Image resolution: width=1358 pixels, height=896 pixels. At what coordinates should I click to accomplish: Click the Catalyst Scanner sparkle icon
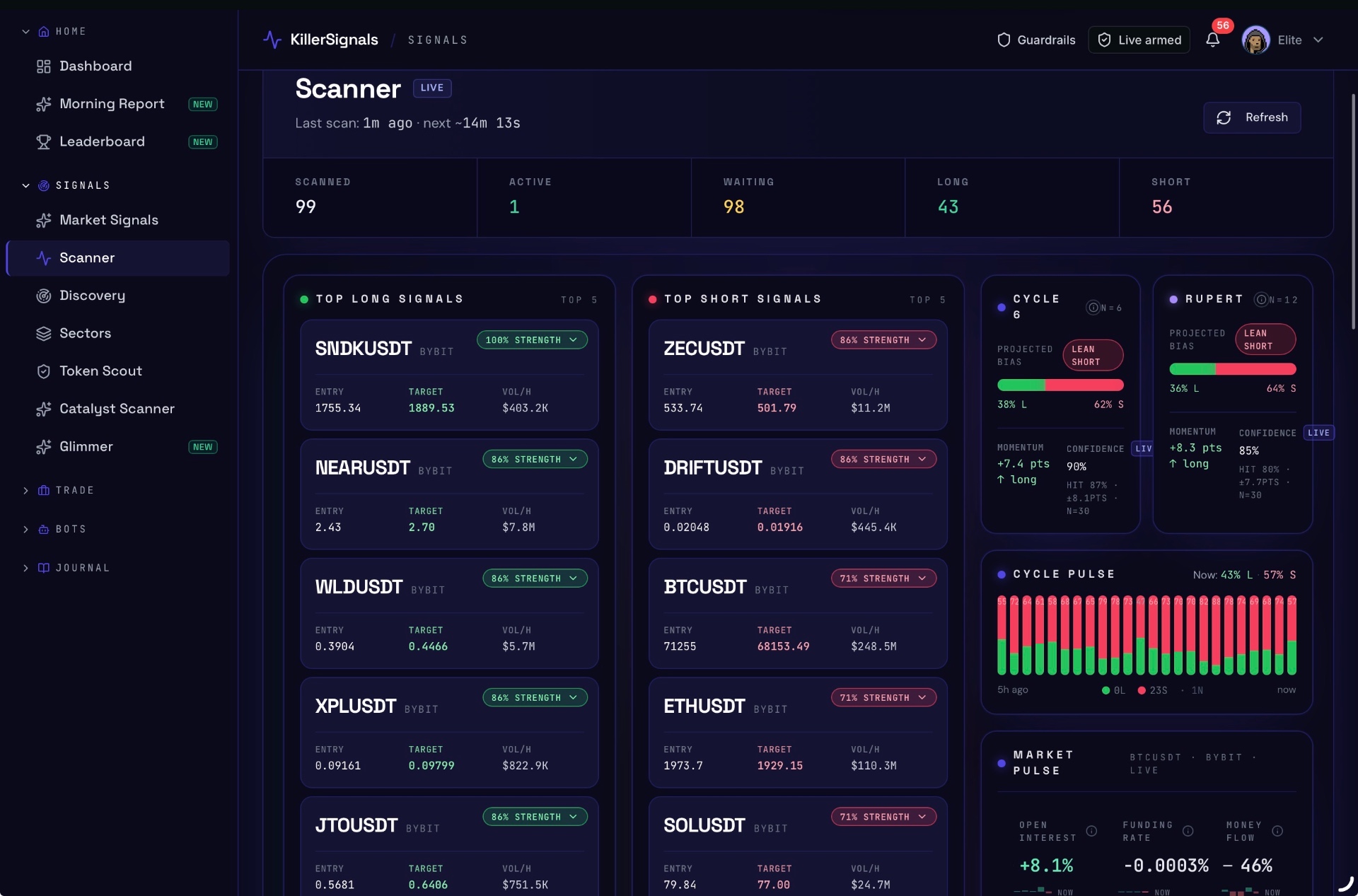click(x=44, y=409)
